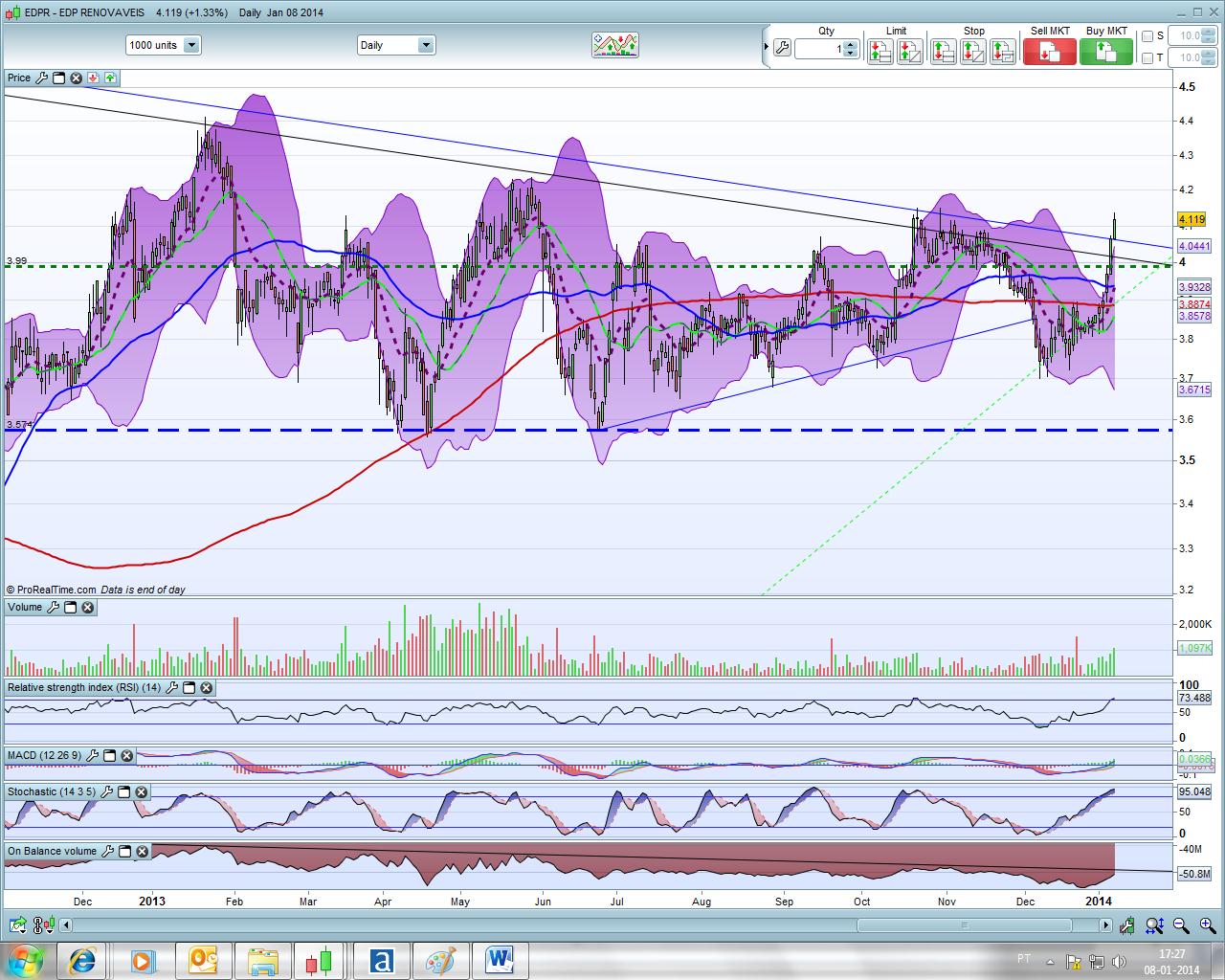Close the Volume panel with X icon
This screenshot has width=1225, height=980.
tap(87, 608)
